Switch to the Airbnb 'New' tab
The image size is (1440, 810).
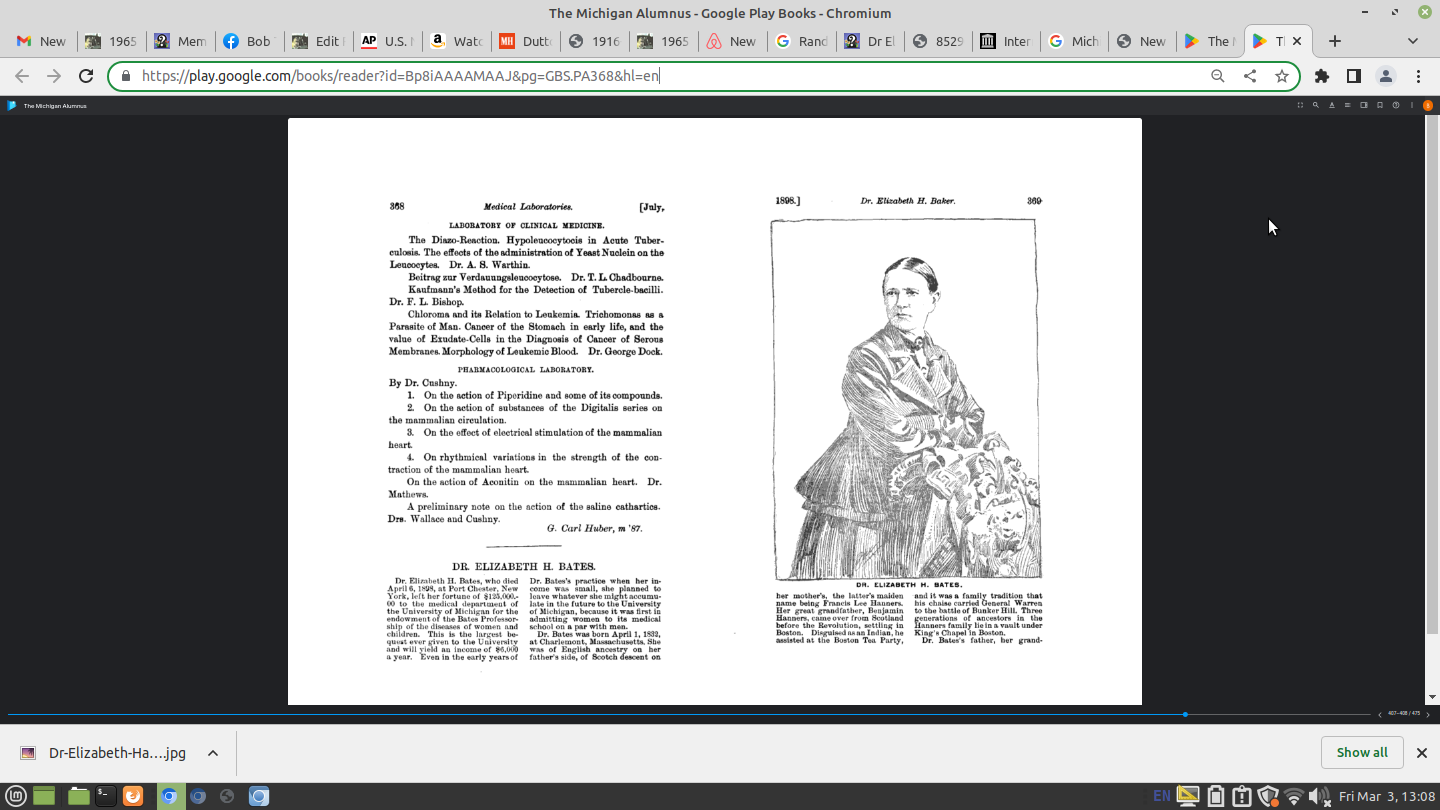pyautogui.click(x=729, y=41)
